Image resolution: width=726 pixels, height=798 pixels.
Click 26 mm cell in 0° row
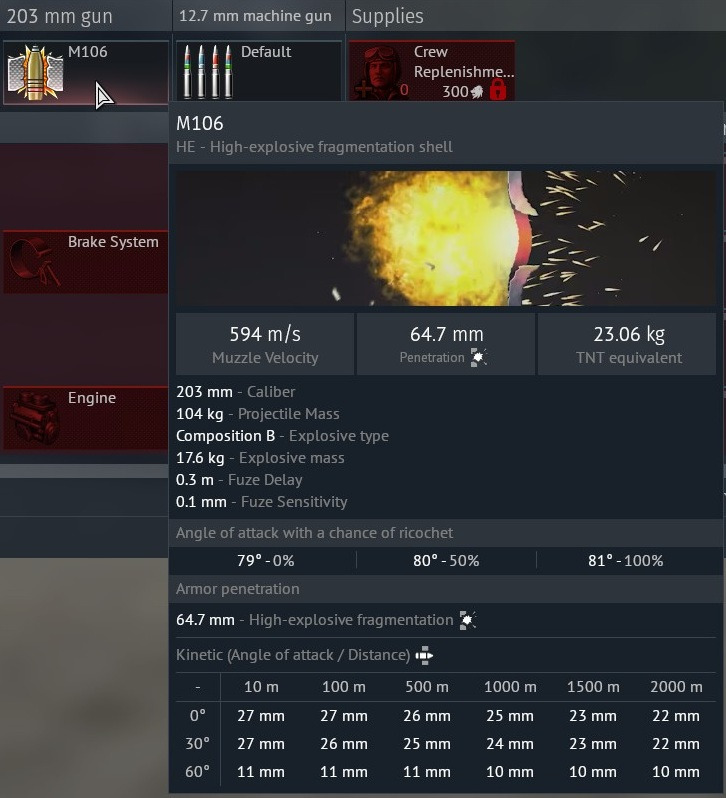coord(427,716)
